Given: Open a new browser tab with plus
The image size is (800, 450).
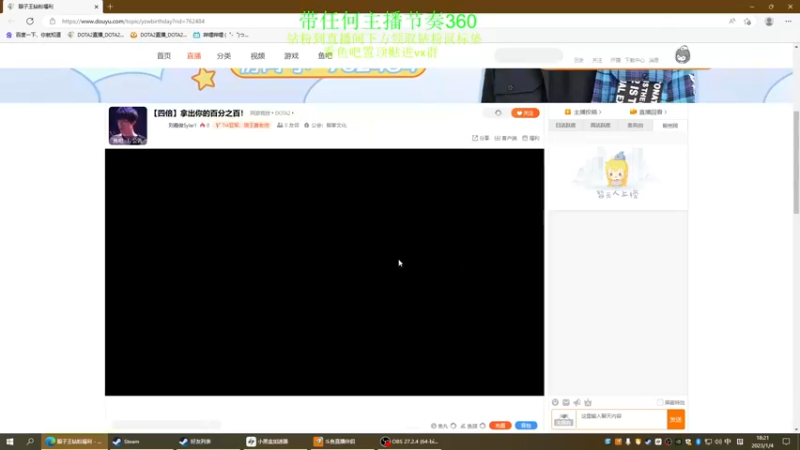Looking at the screenshot, I should [x=110, y=7].
